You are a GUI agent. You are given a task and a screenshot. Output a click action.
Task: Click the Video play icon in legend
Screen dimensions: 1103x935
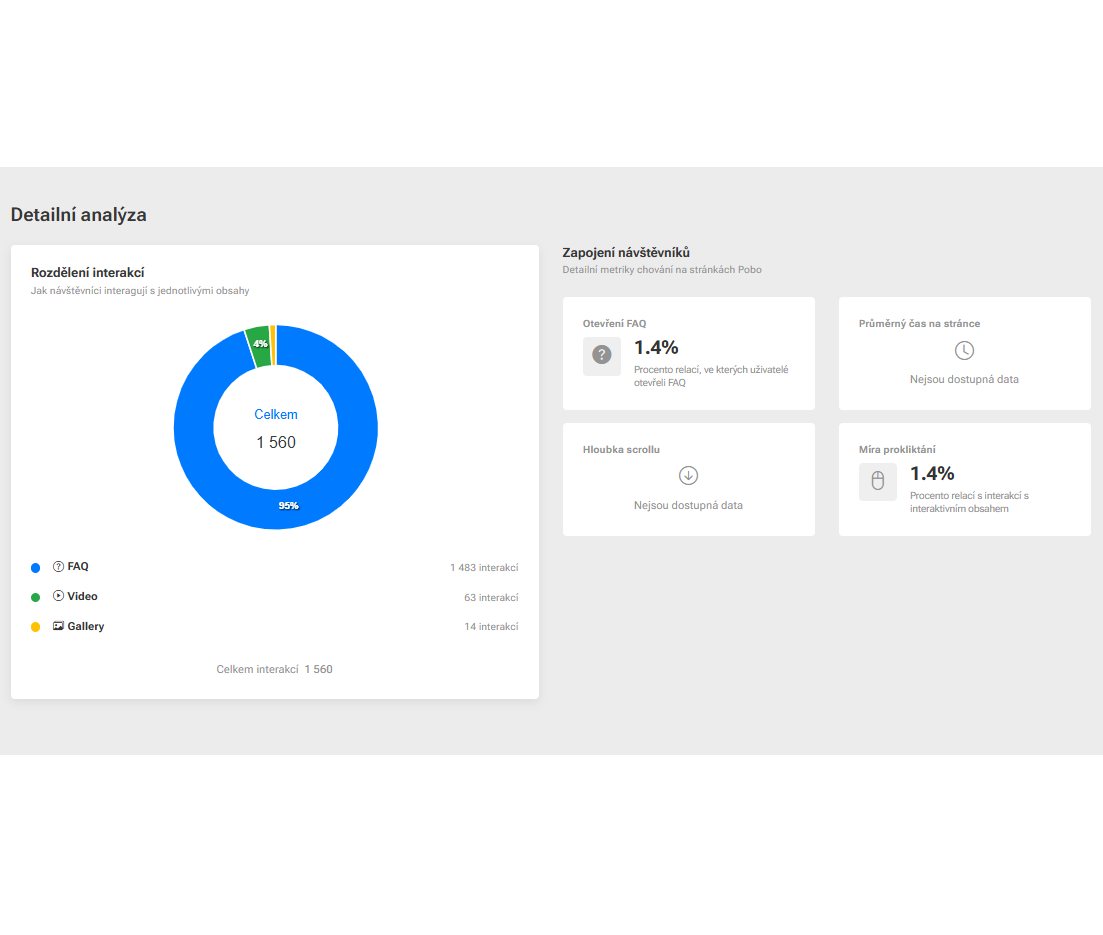(58, 596)
